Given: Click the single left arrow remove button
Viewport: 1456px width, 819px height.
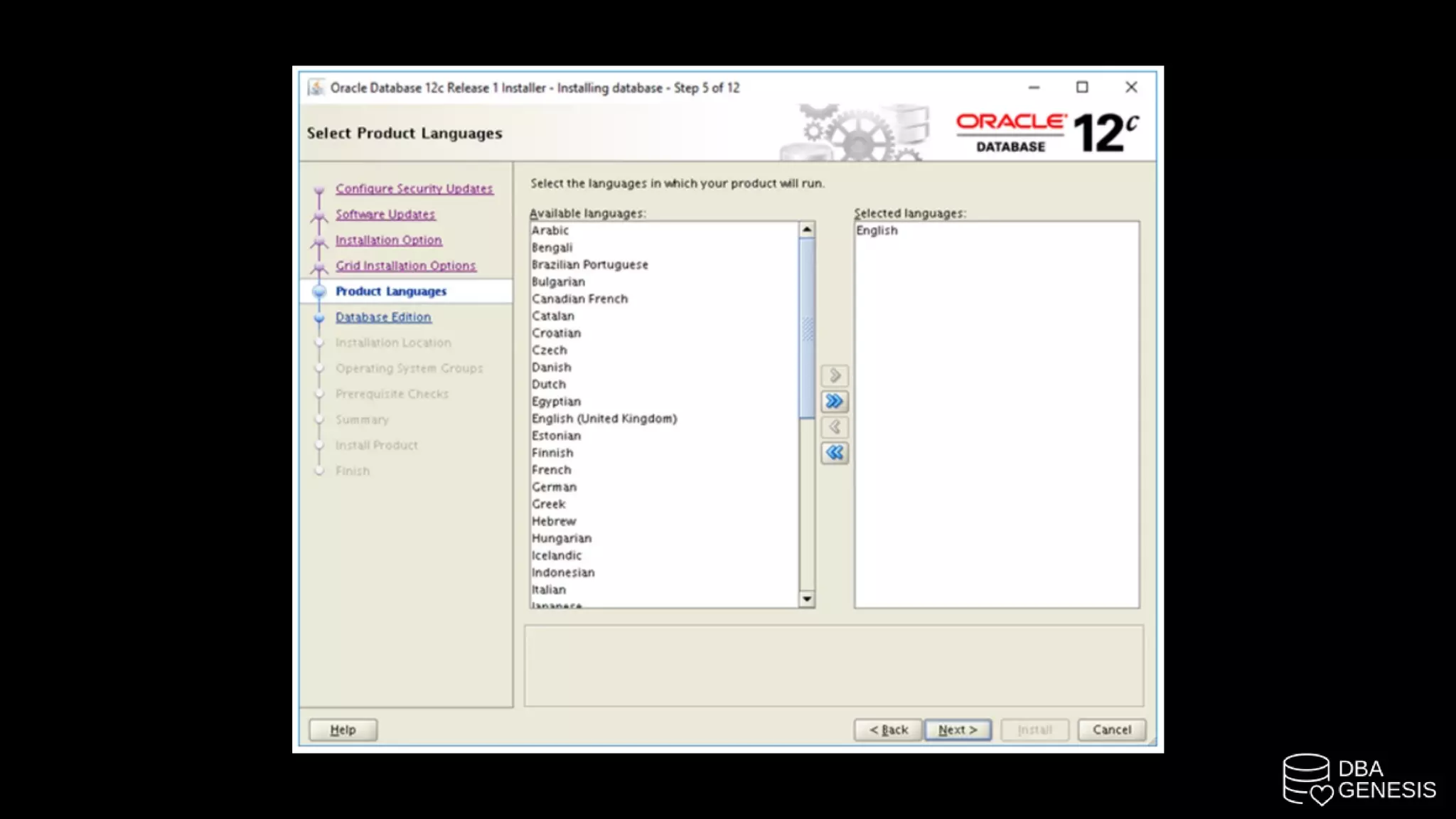Looking at the screenshot, I should pyautogui.click(x=835, y=427).
